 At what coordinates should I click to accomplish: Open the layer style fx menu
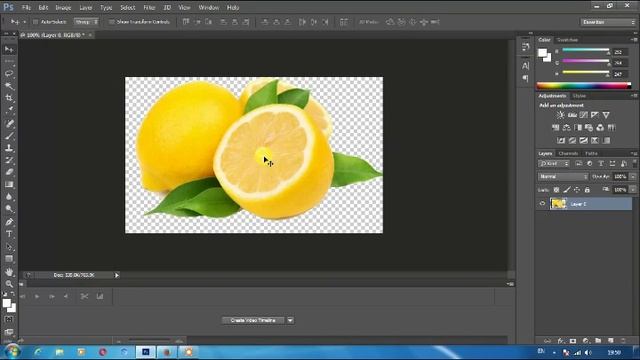pos(560,340)
